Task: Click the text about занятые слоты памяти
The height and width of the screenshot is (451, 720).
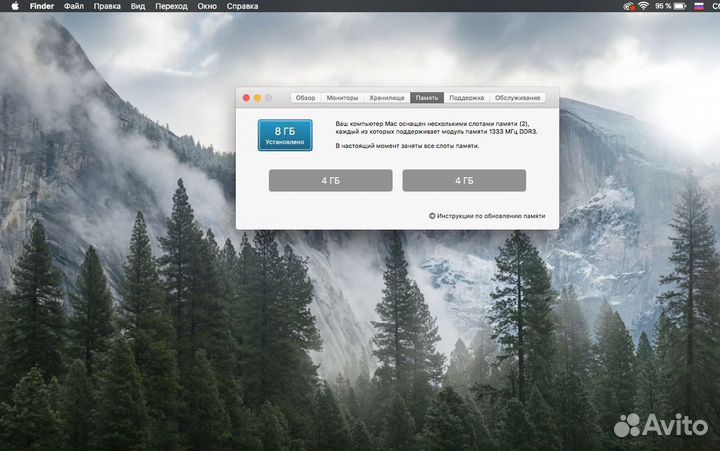Action: [x=407, y=146]
